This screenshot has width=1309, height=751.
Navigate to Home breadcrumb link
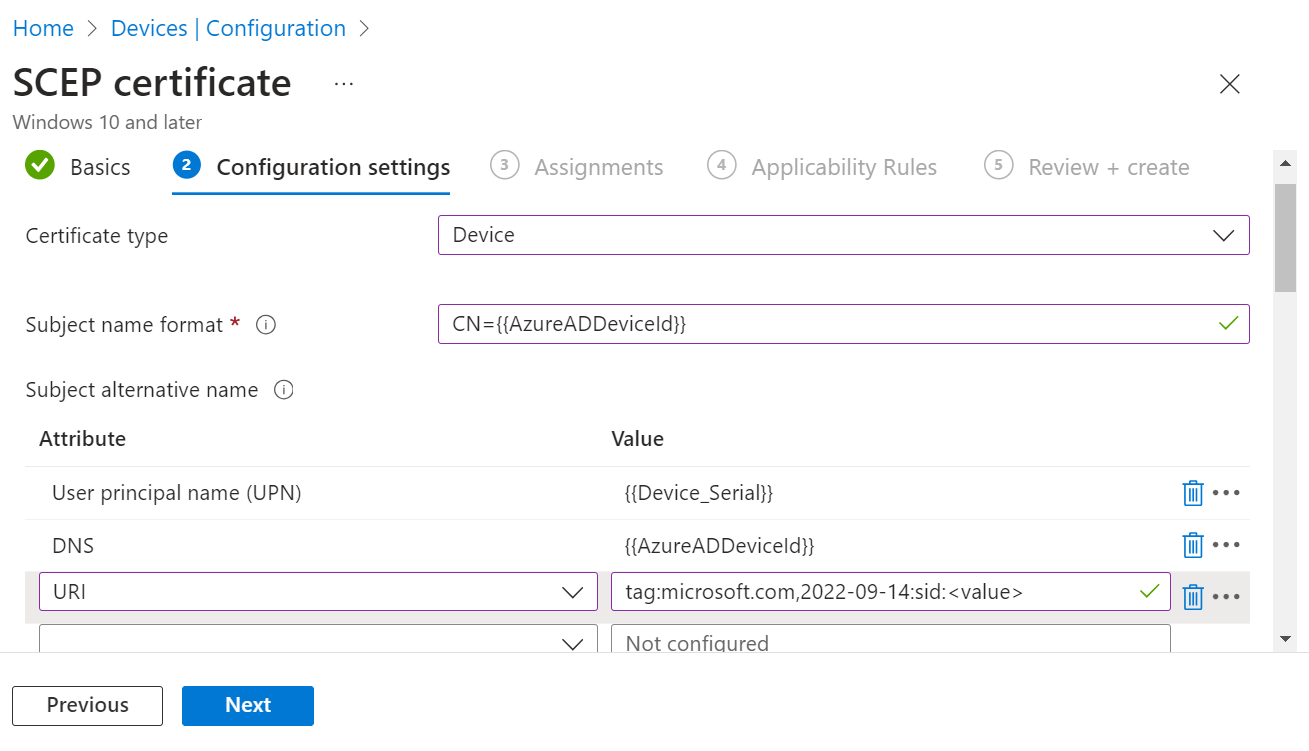[43, 29]
